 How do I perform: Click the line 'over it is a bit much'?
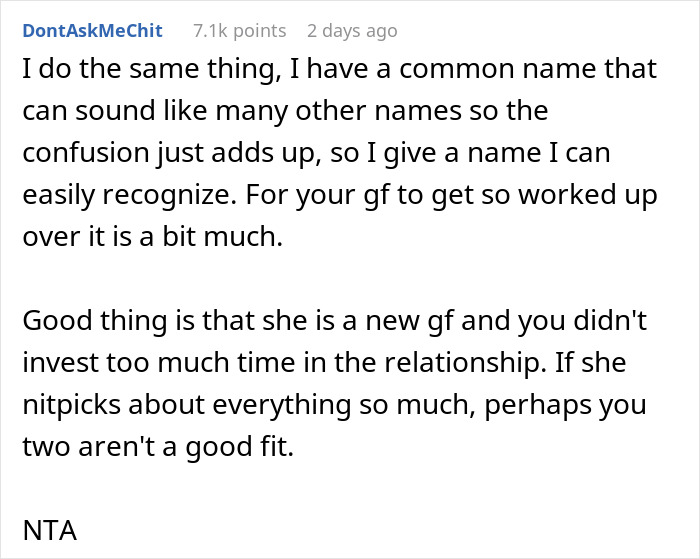point(141,238)
